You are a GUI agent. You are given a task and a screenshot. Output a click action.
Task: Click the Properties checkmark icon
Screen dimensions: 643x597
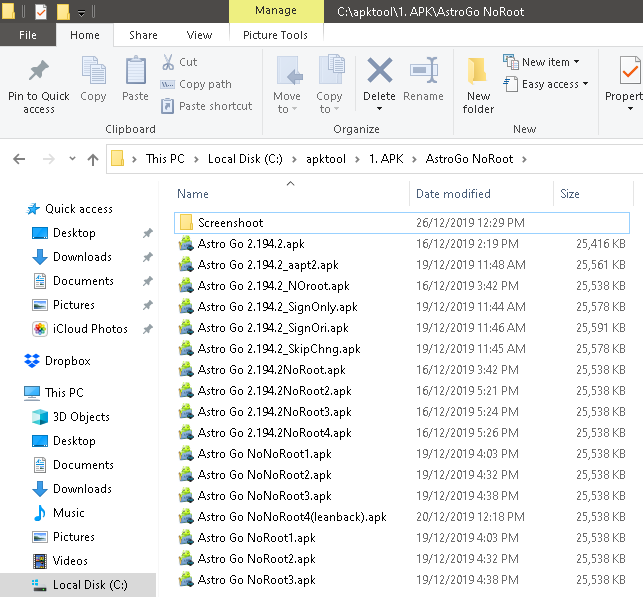point(630,71)
